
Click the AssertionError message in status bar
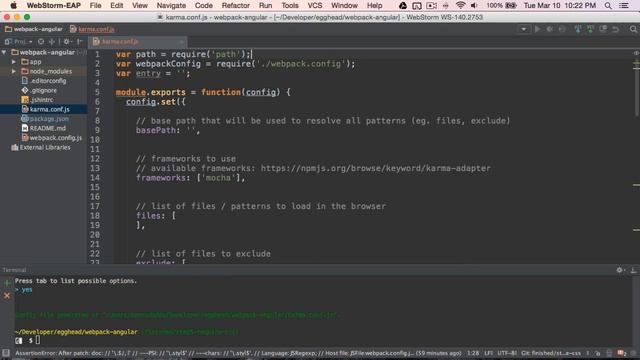coord(238,353)
